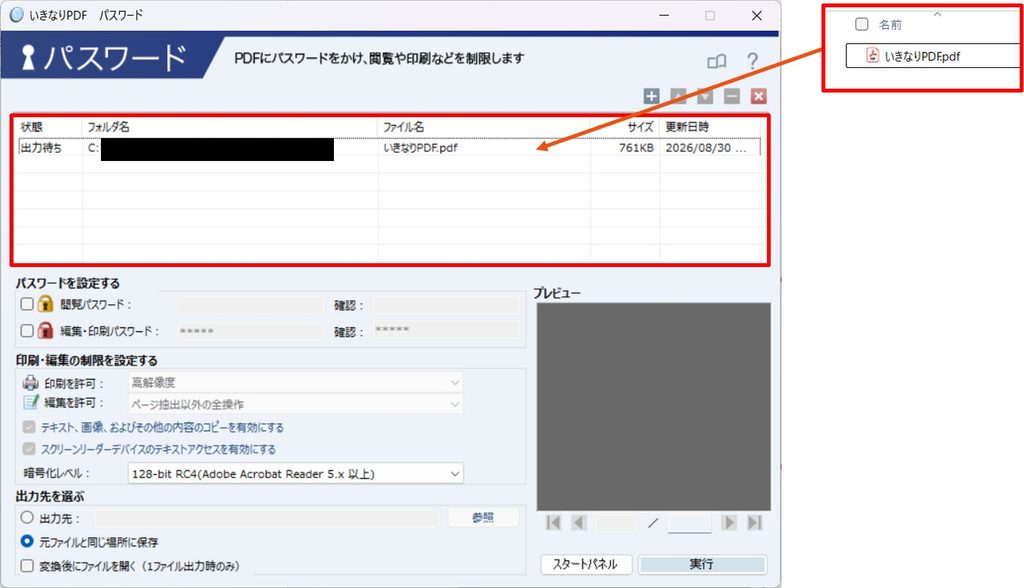Click the edit icon beside 編集を許可
This screenshot has width=1024, height=588.
[31, 402]
